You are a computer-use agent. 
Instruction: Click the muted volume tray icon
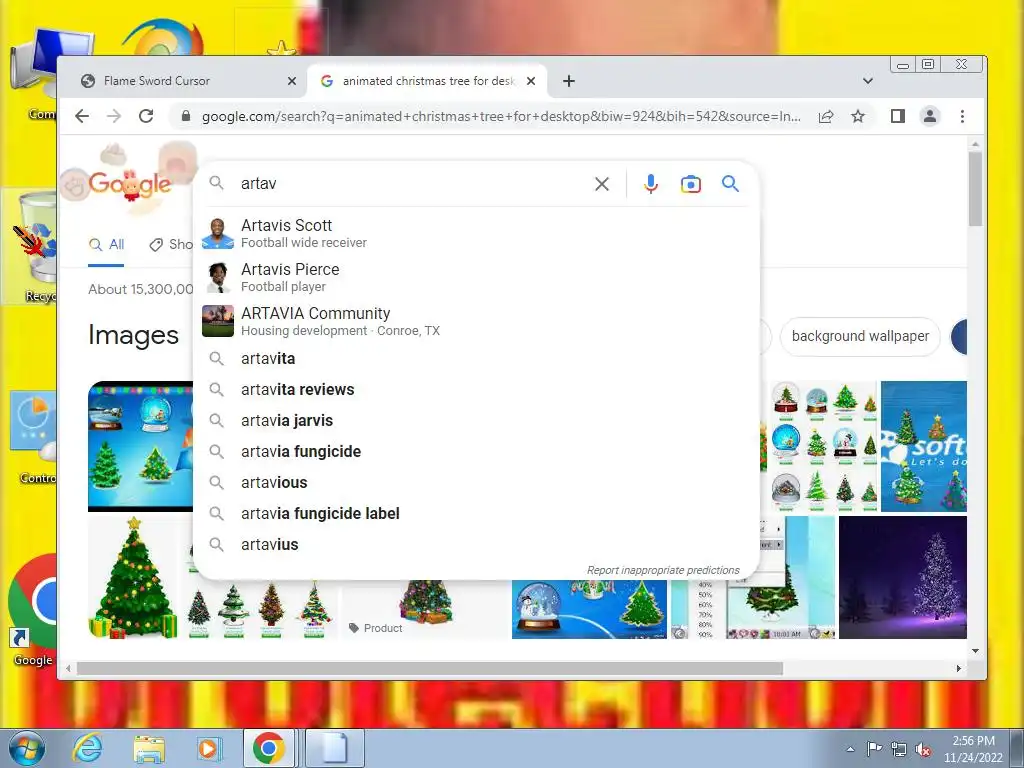(x=923, y=749)
